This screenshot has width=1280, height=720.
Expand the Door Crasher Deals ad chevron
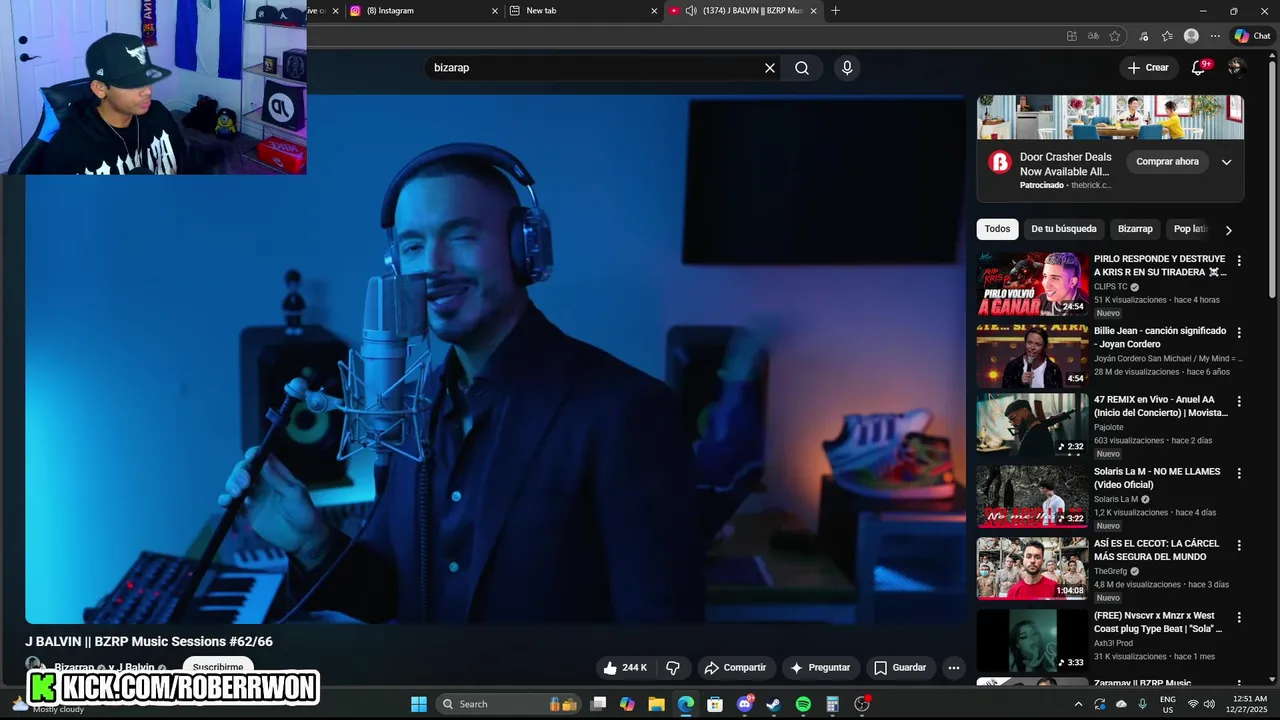(x=1226, y=162)
